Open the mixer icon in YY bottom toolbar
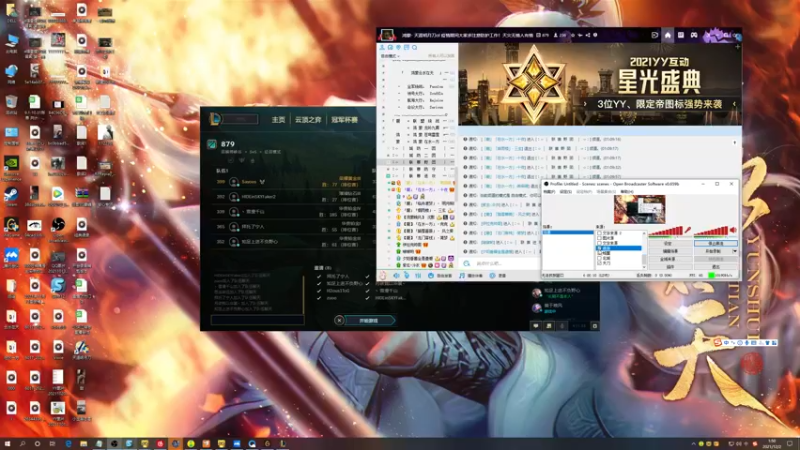Screen dimensions: 800x450 point(418,275)
